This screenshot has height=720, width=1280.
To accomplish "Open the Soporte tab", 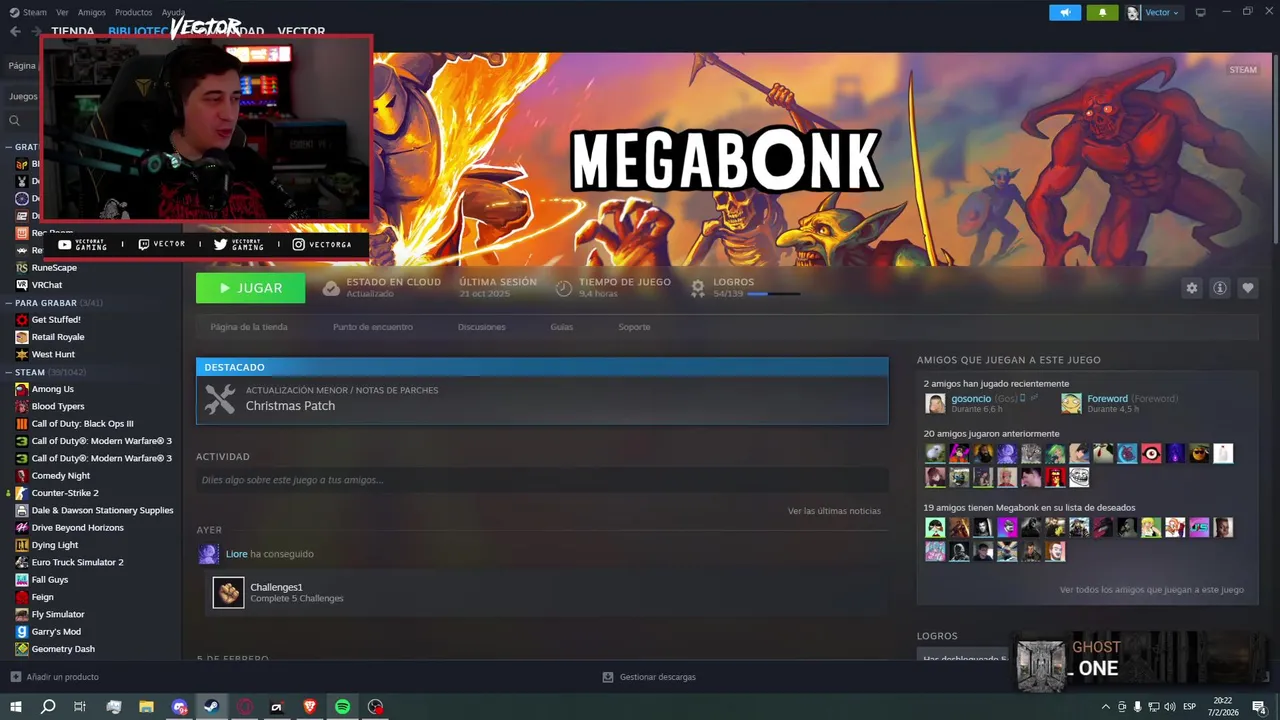I will [634, 327].
